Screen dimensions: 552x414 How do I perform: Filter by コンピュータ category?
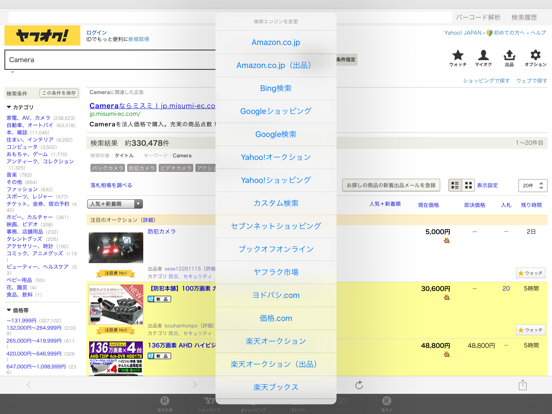click(x=22, y=147)
